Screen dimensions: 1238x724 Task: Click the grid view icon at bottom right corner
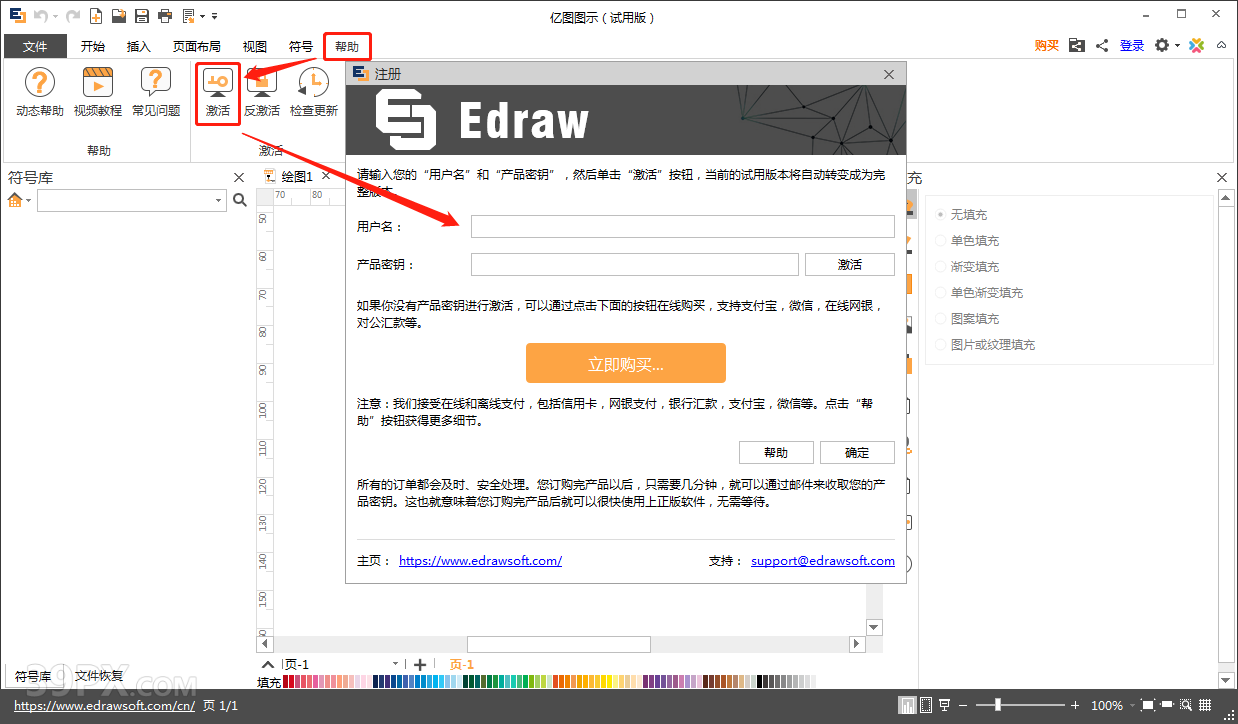(1205, 706)
